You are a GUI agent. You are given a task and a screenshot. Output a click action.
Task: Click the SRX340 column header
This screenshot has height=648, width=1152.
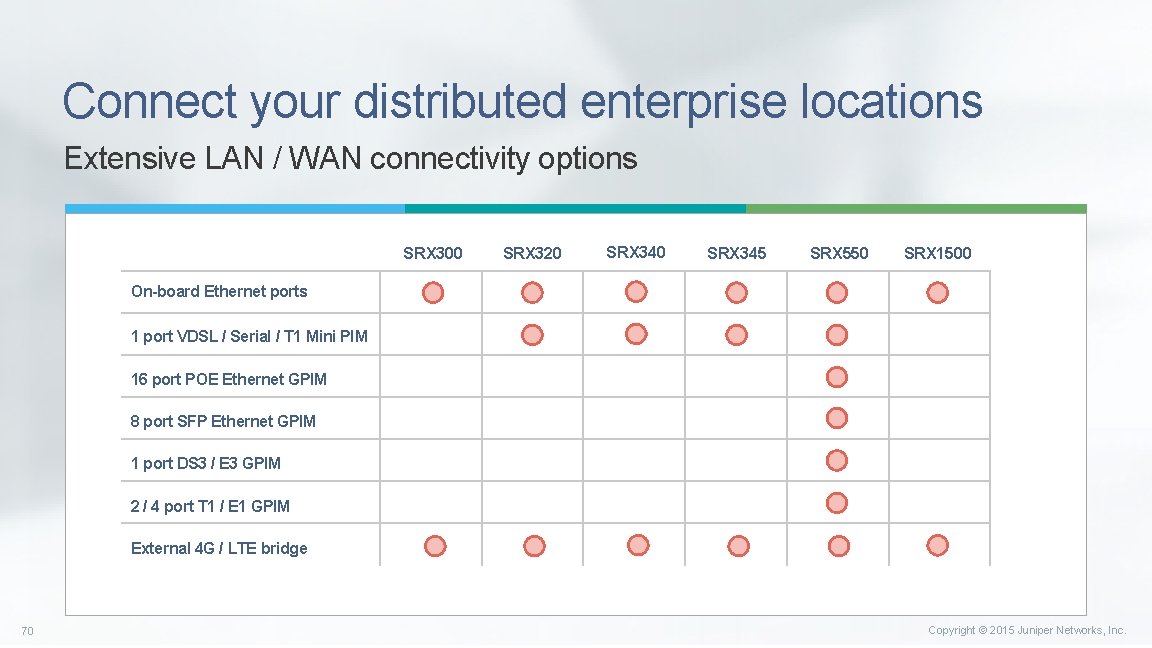click(x=636, y=252)
